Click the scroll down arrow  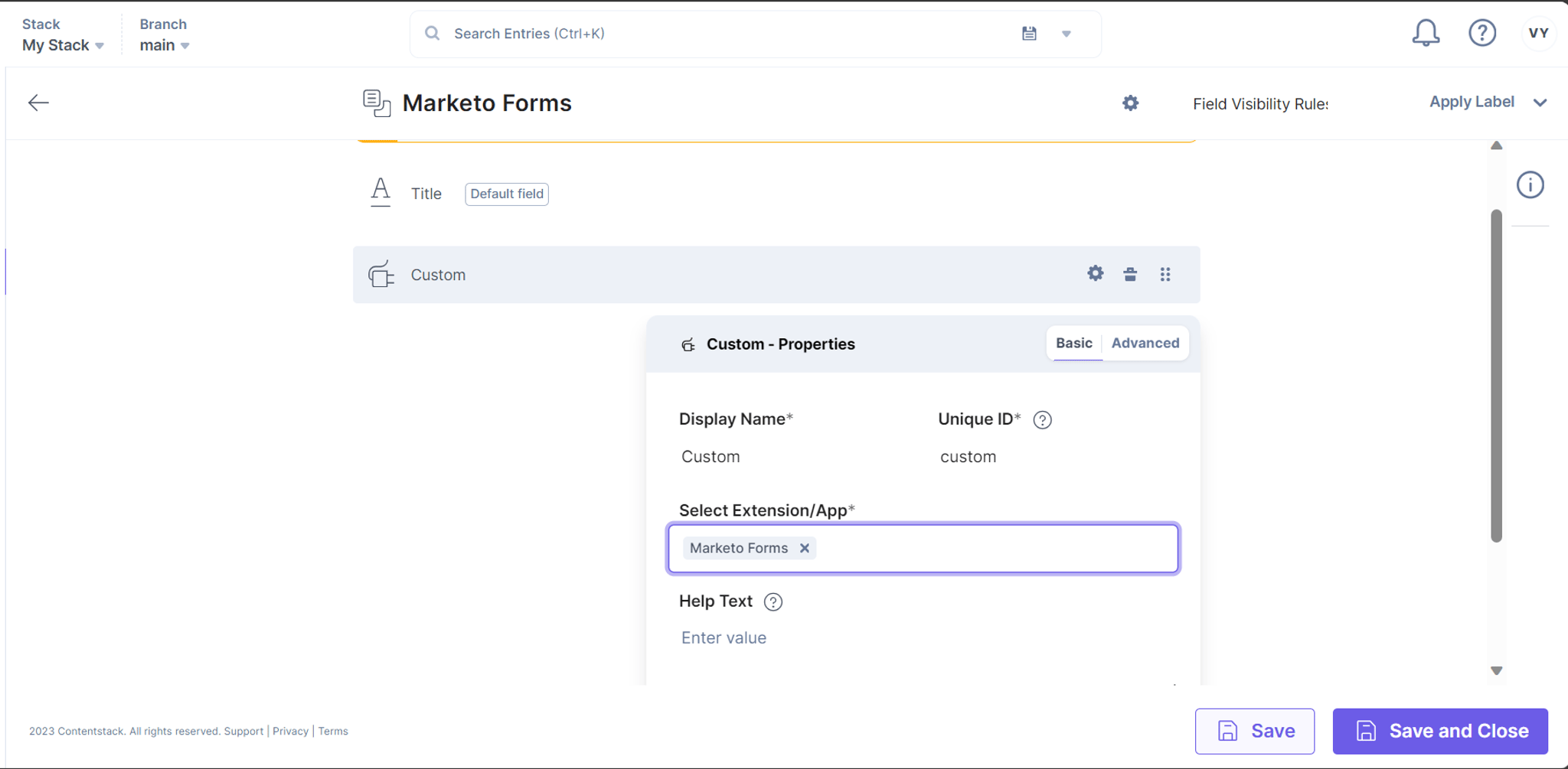[x=1497, y=671]
